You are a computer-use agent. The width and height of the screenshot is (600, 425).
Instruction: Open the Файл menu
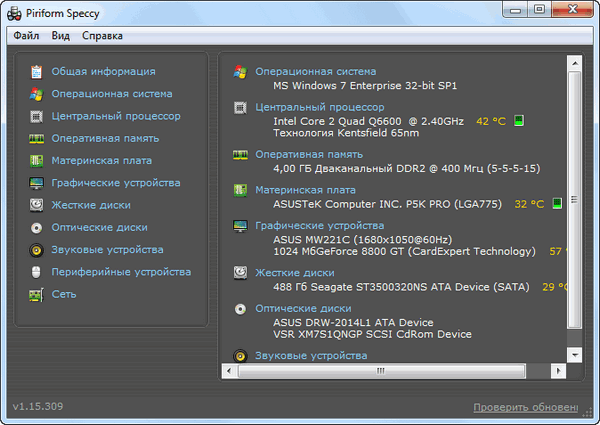(x=27, y=36)
